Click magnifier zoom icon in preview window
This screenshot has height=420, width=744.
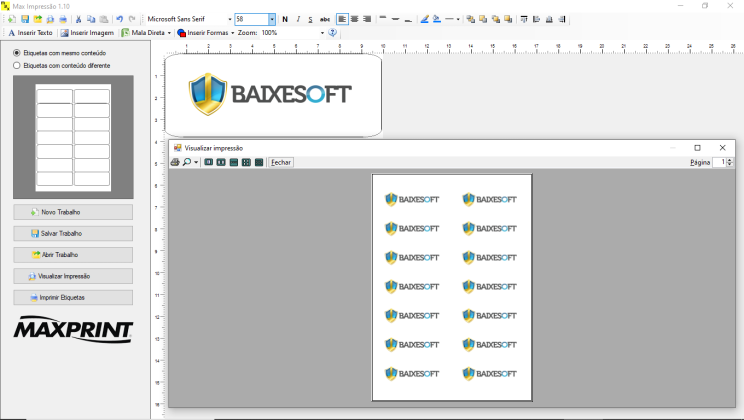tap(187, 162)
